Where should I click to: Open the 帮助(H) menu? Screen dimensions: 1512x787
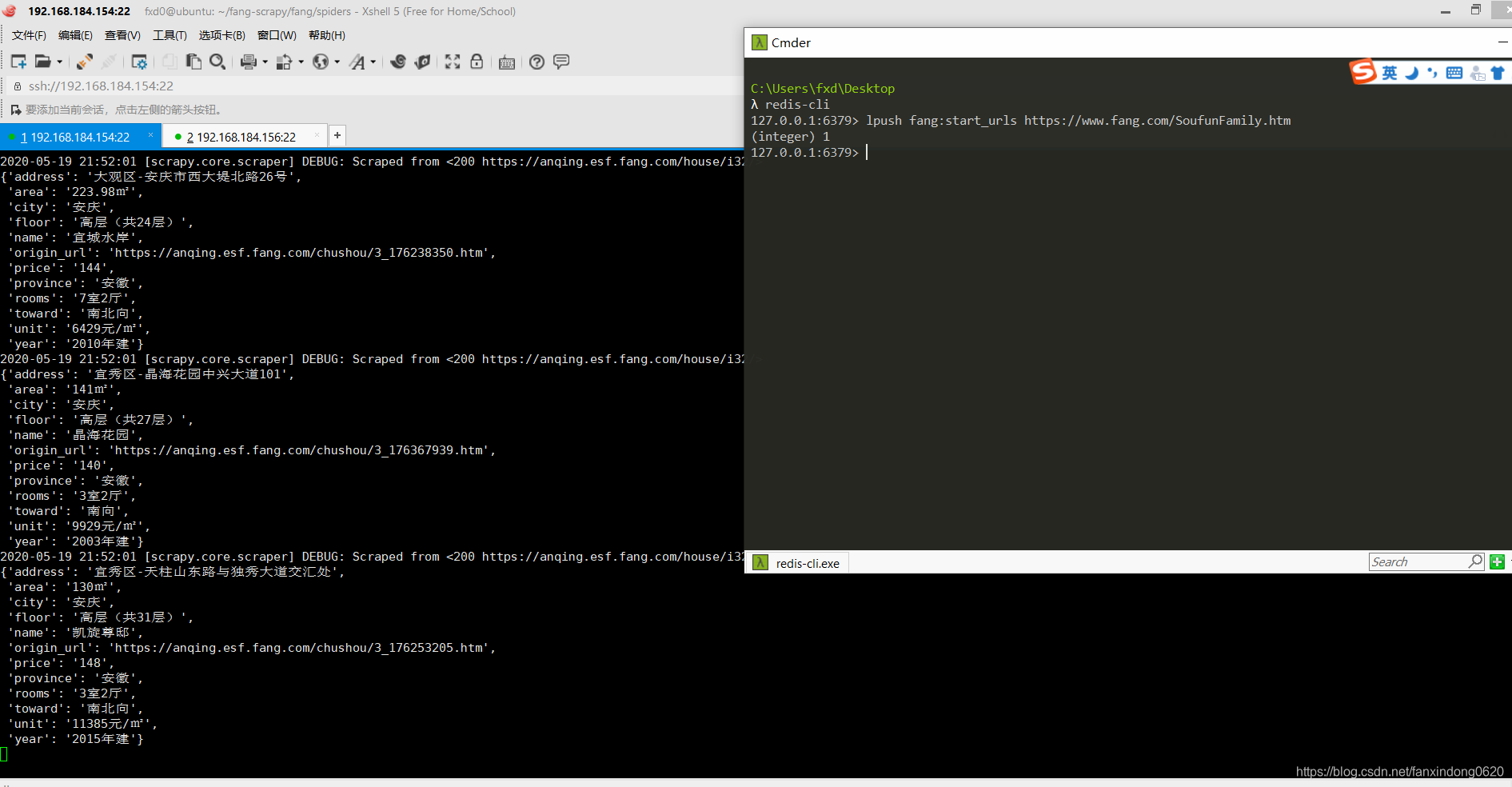tap(327, 35)
